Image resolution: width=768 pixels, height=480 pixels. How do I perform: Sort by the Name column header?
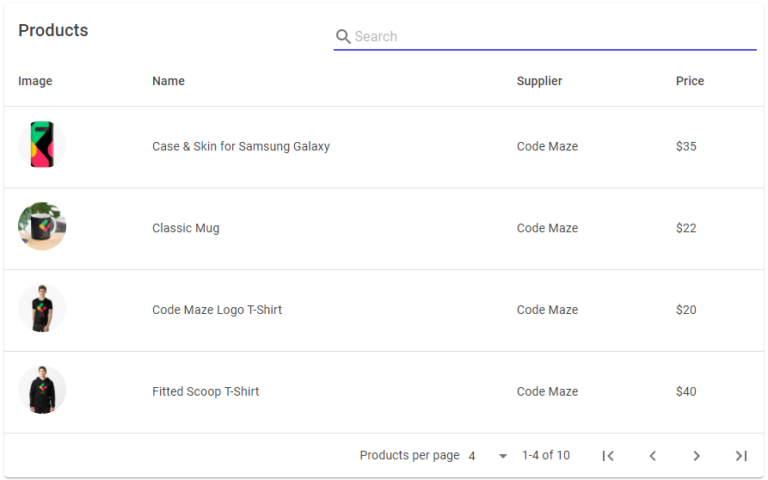(168, 81)
